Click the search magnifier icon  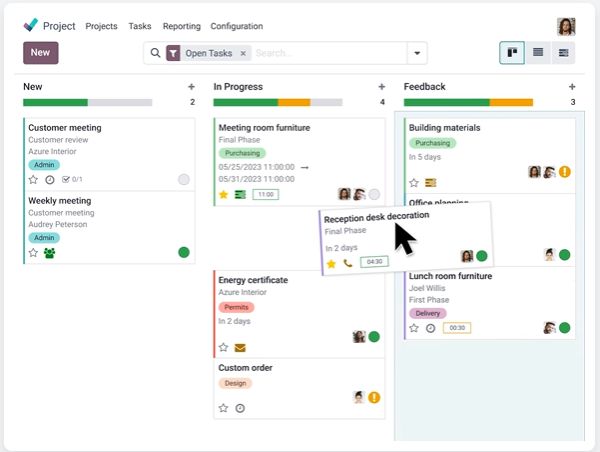pos(156,53)
